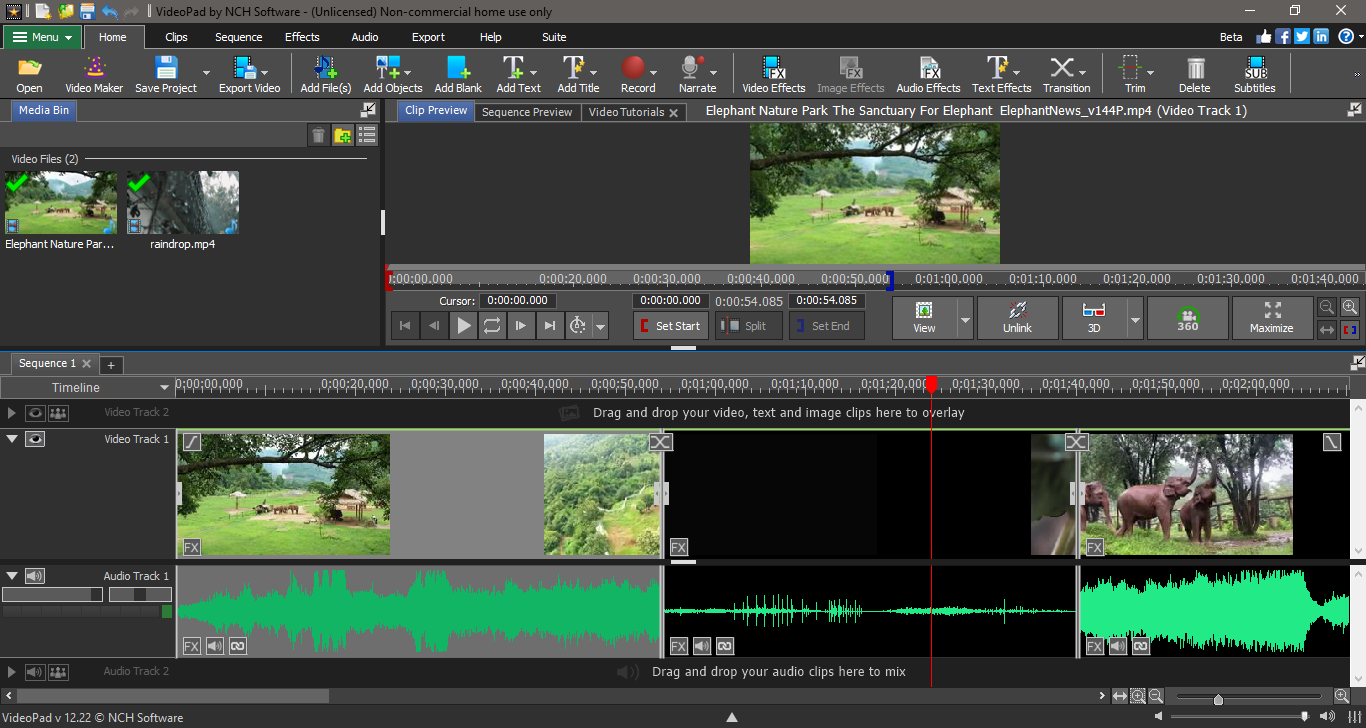1366x728 pixels.
Task: Expand Video Track 2 with its triangle
Action: click(x=12, y=412)
